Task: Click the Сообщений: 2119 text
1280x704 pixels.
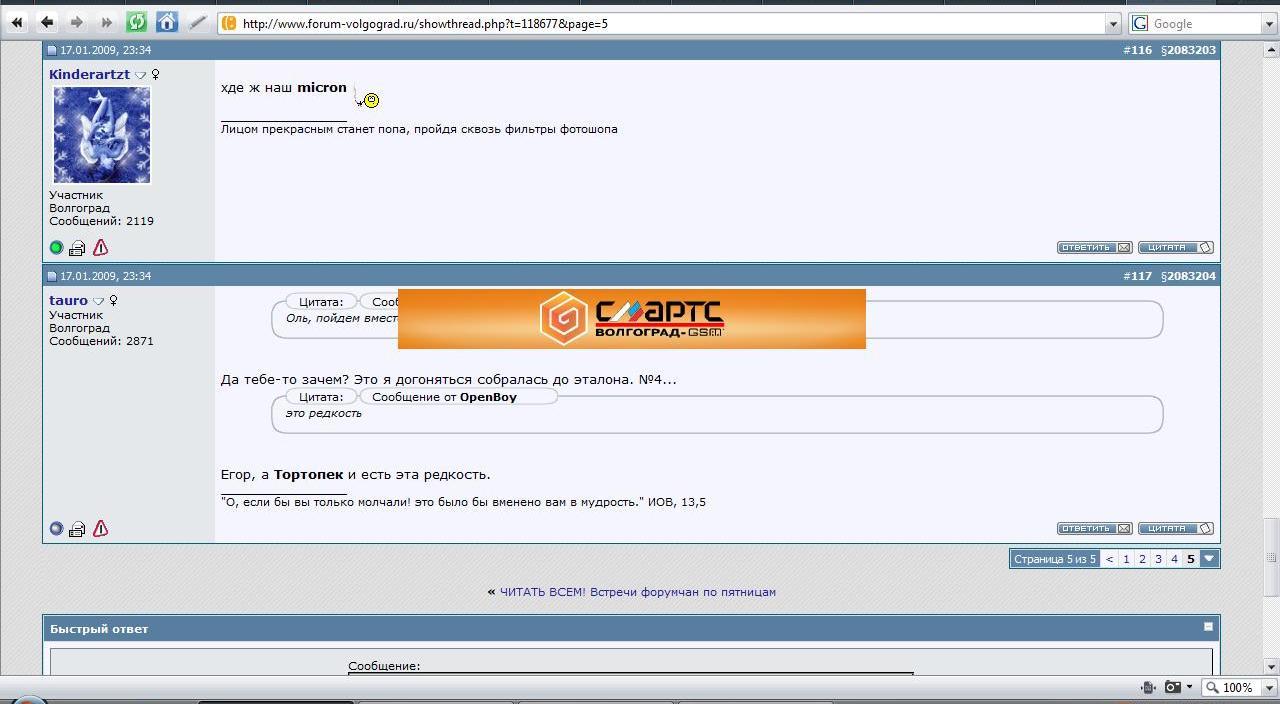Action: pos(101,221)
